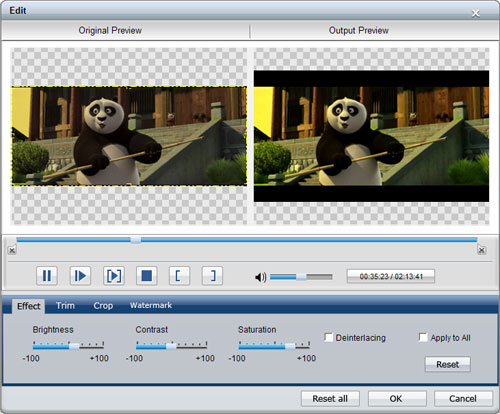This screenshot has height=414, width=500.
Task: Click the volume slider handle
Action: (301, 277)
